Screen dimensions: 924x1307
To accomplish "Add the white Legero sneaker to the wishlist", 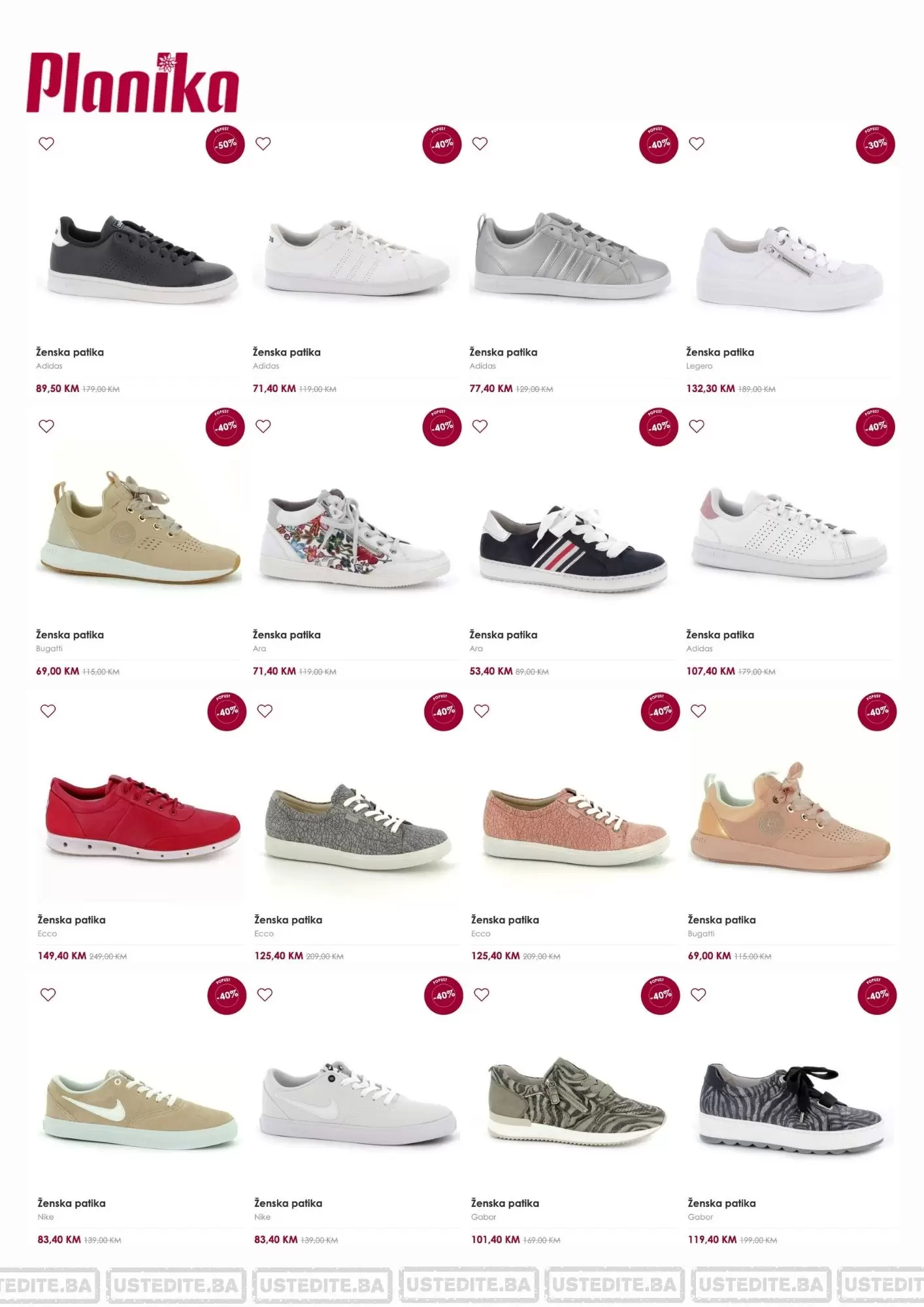I will [697, 144].
